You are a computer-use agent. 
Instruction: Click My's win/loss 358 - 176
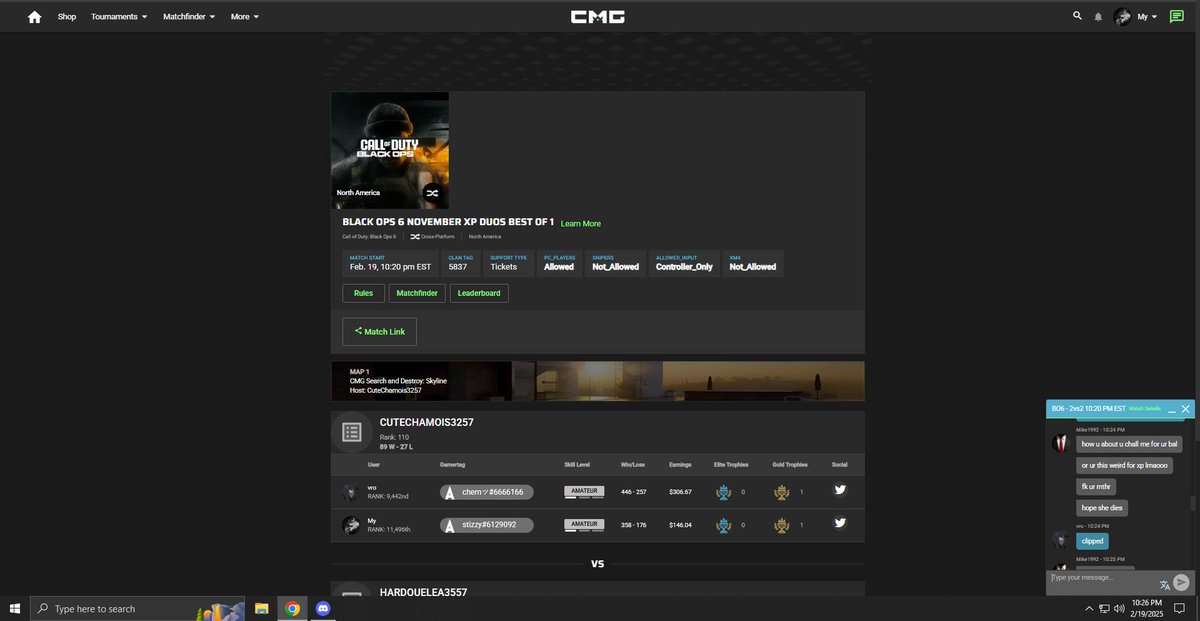pyautogui.click(x=634, y=525)
